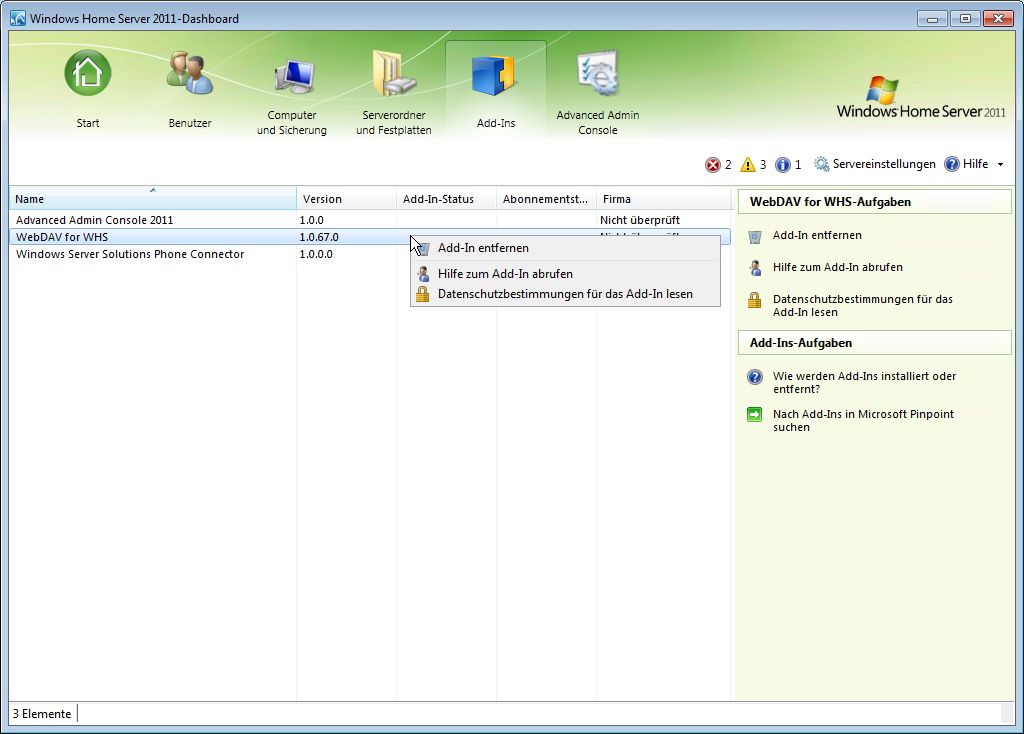Sort by Abonnementst... column header
1024x734 pixels.
547,199
